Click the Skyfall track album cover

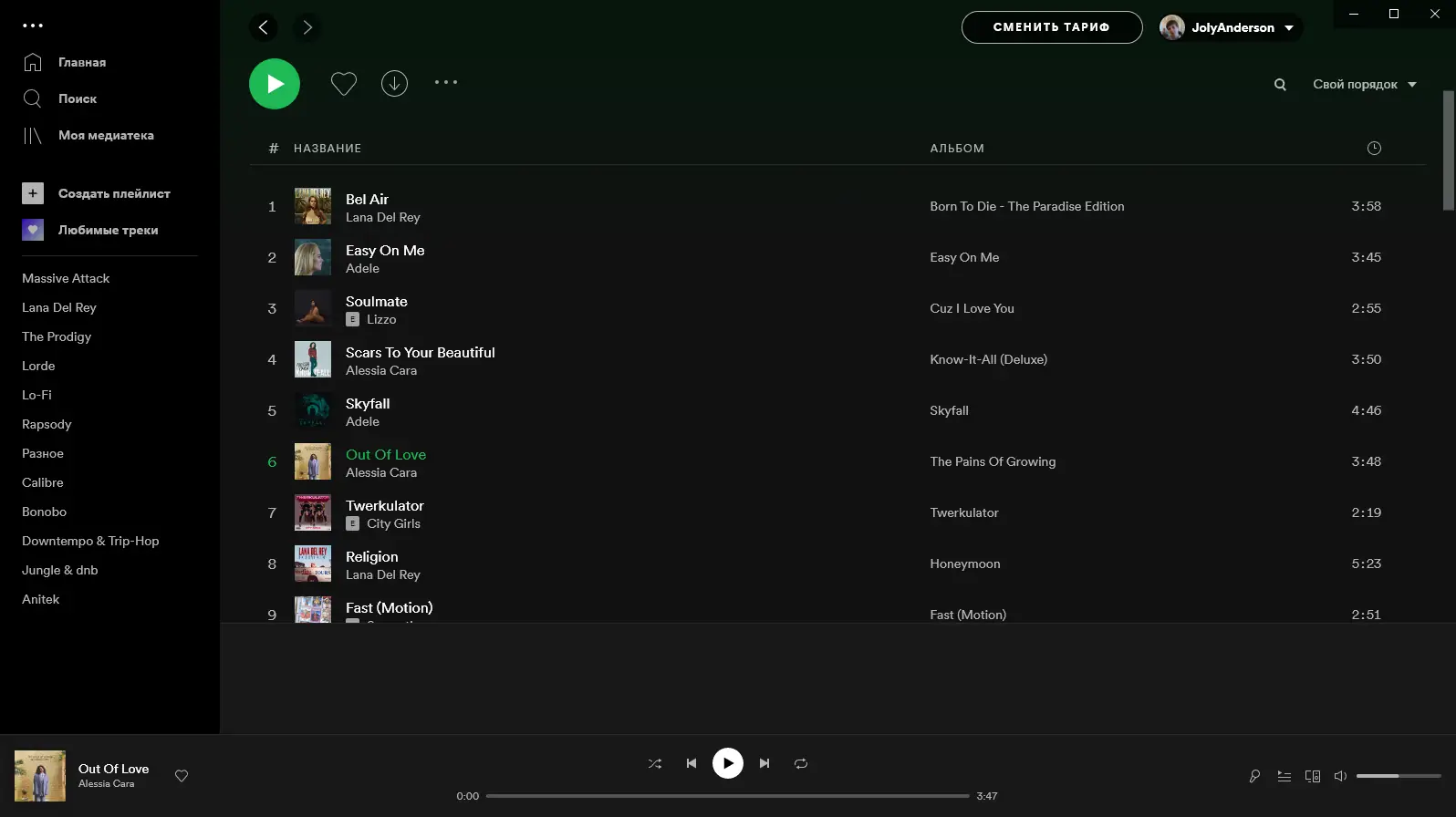[x=313, y=410]
